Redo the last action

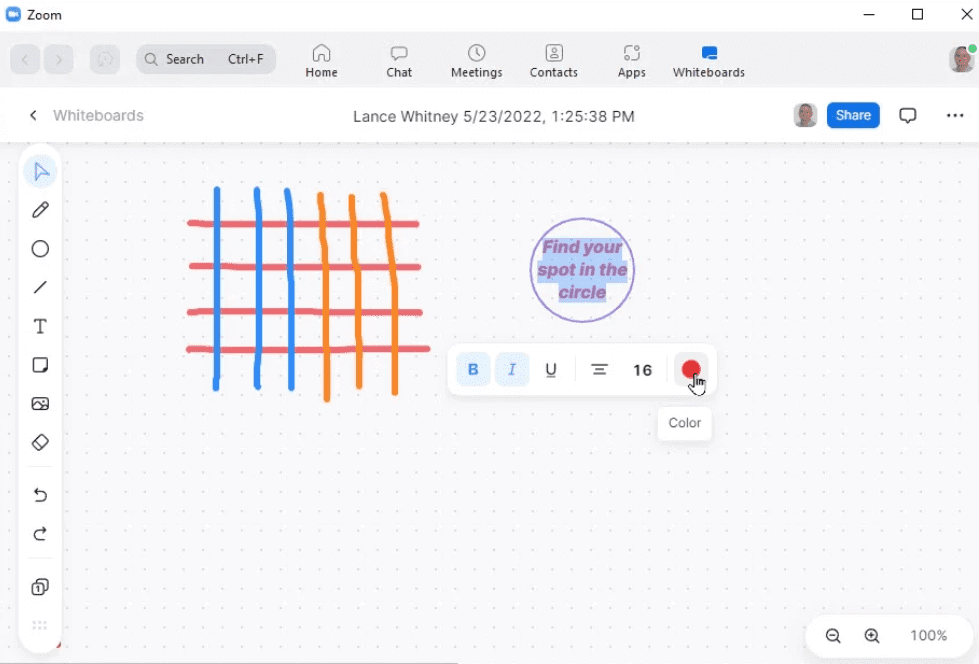click(41, 533)
